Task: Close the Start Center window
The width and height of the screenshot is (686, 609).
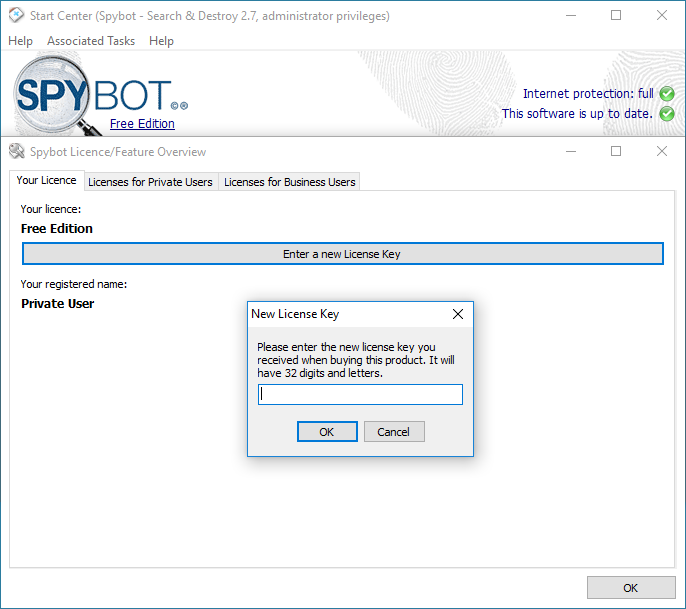Action: pyautogui.click(x=662, y=15)
